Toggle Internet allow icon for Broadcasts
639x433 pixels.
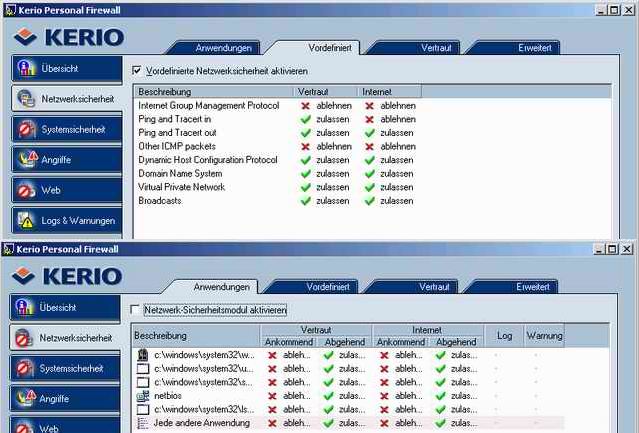tap(370, 201)
